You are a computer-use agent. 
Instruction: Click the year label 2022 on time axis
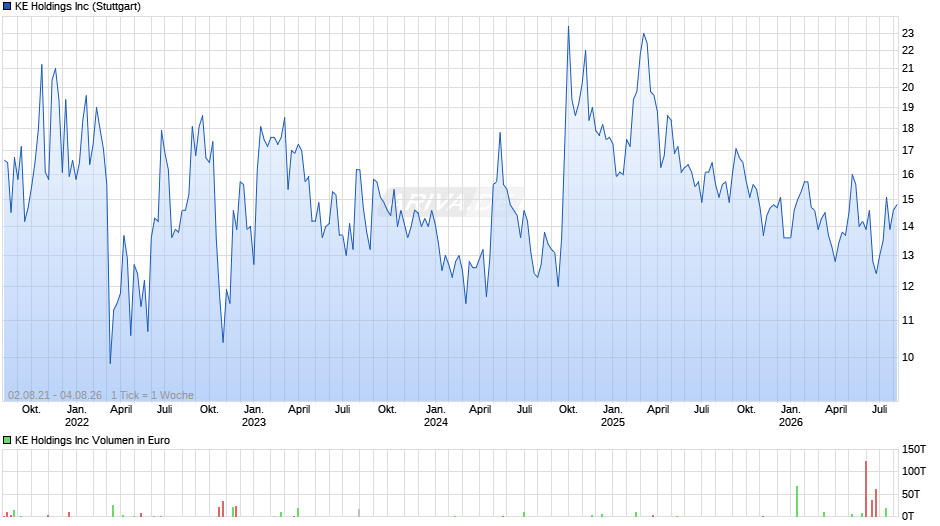77,422
